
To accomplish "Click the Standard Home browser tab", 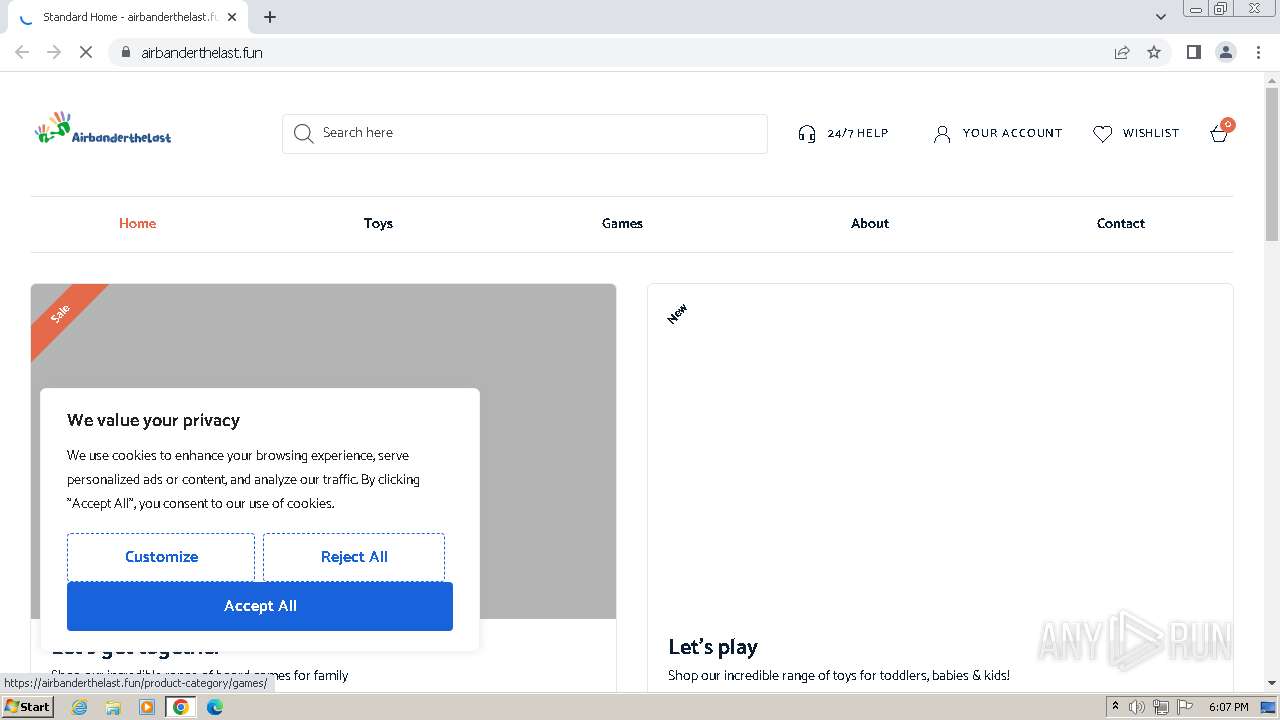I will pos(130,17).
